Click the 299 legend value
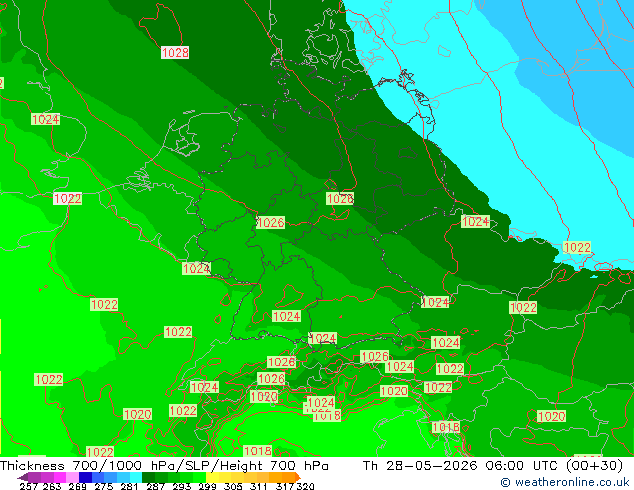The height and width of the screenshot is (490, 634). point(207,486)
